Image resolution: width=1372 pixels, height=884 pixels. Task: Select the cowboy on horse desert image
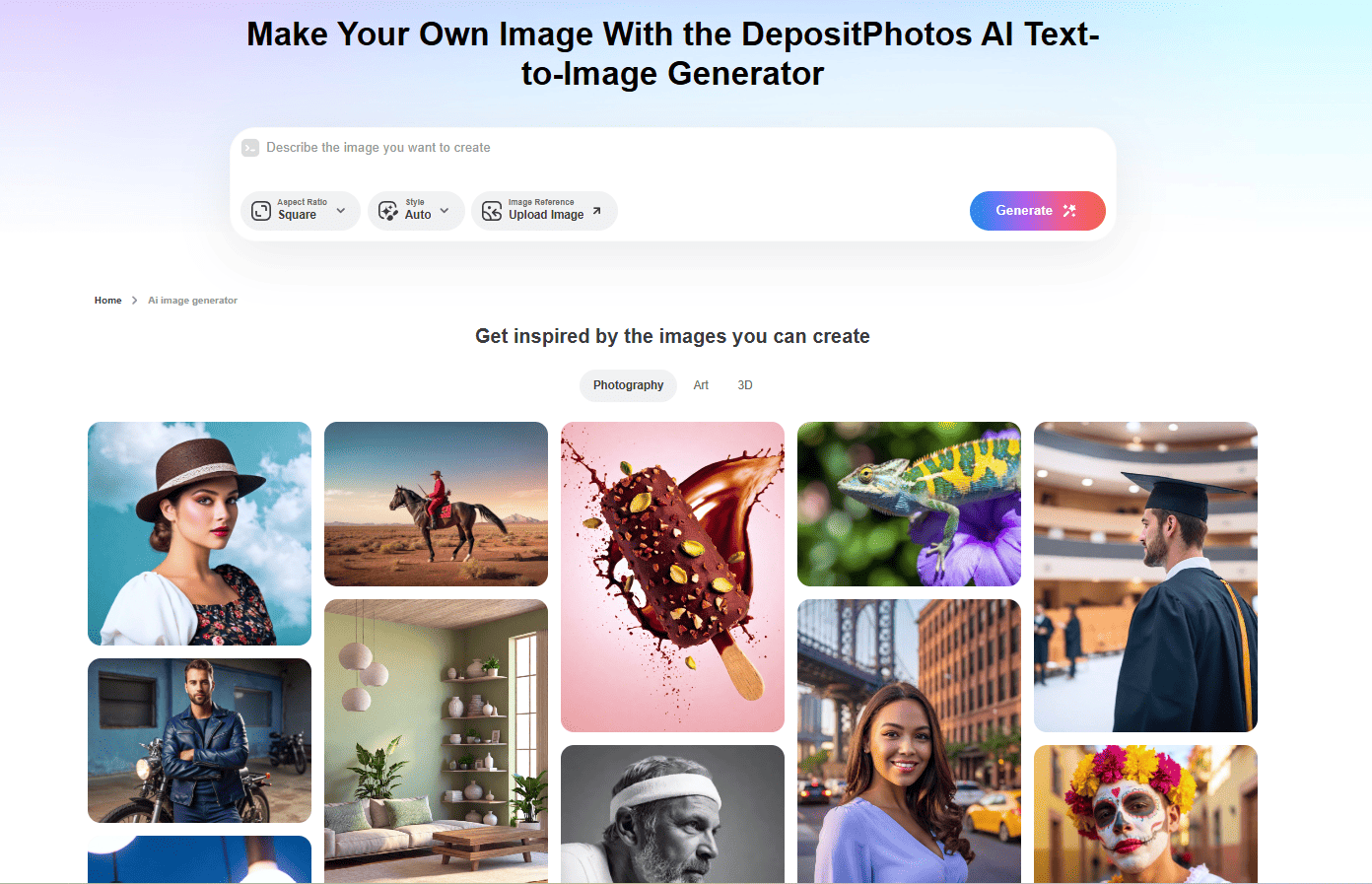436,504
